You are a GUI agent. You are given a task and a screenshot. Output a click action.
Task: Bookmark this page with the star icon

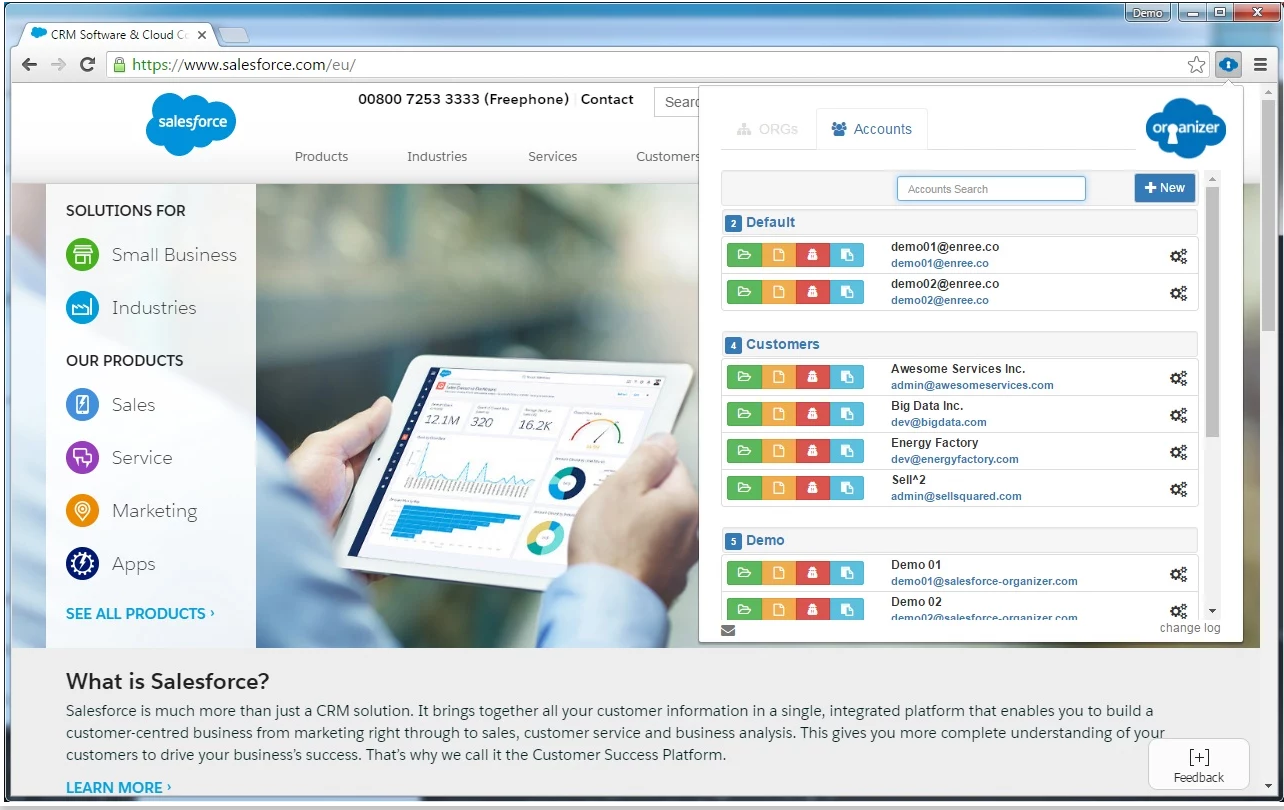click(1196, 65)
